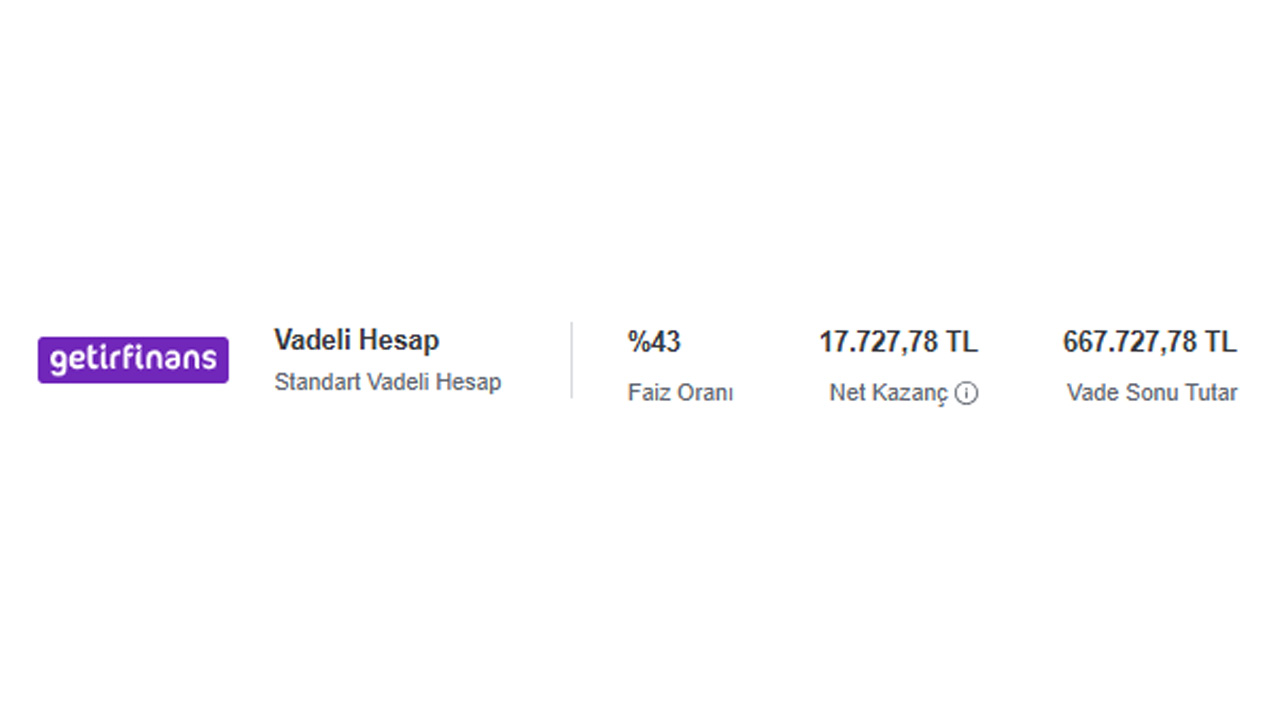The image size is (1280, 720).
Task: Click the vertical divider beside Standart Vadeli Hesap
Action: tap(572, 360)
